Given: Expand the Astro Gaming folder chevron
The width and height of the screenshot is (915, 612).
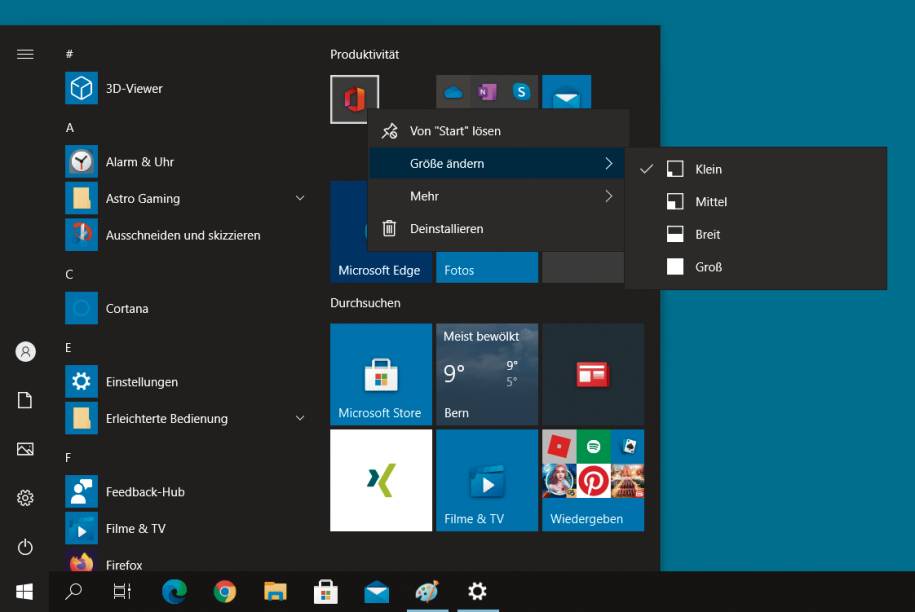Looking at the screenshot, I should (300, 198).
